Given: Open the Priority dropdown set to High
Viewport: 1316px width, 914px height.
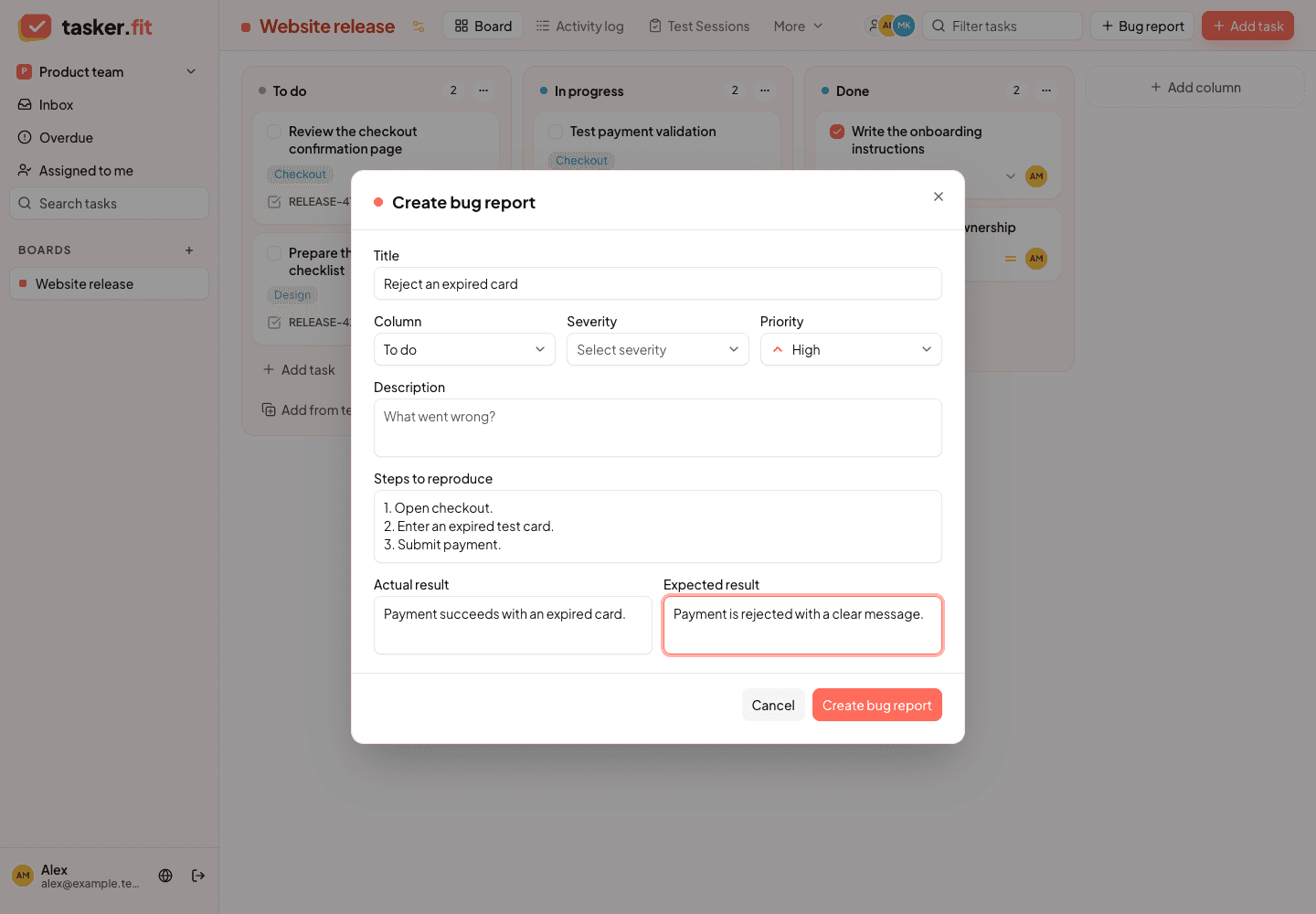Looking at the screenshot, I should tap(851, 349).
